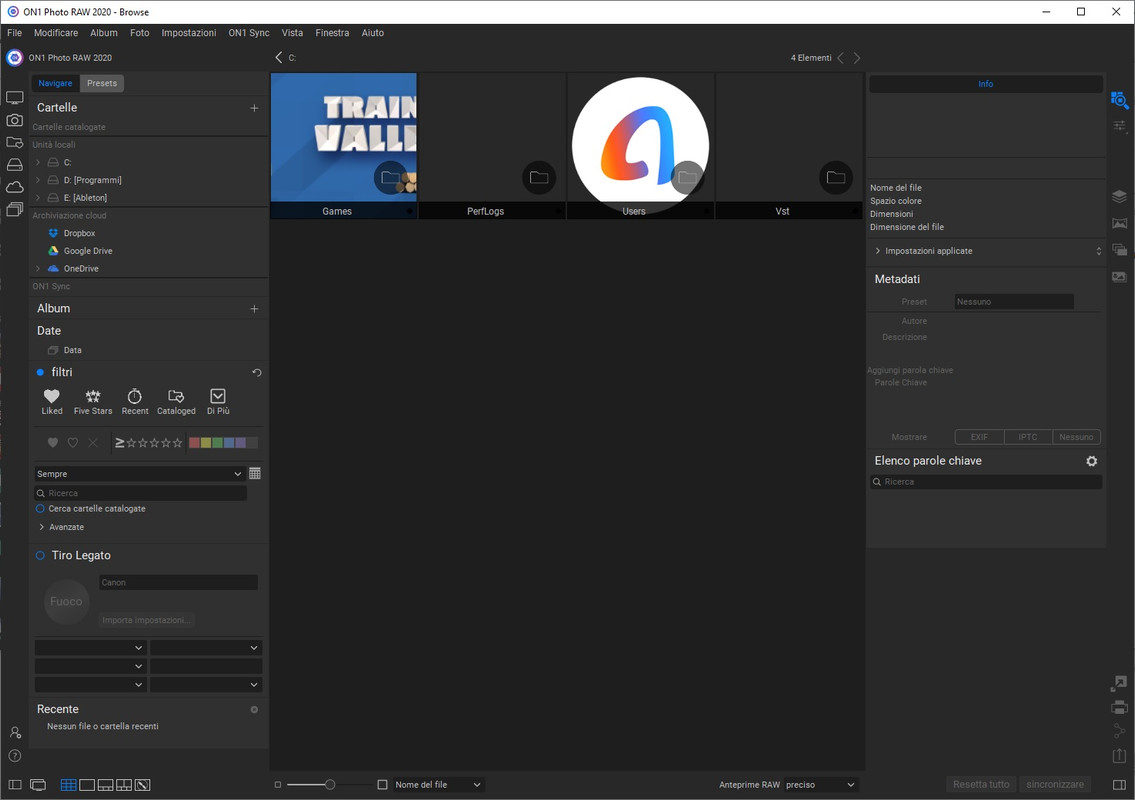
Task: Switch to the Presets tab
Action: pyautogui.click(x=102, y=83)
